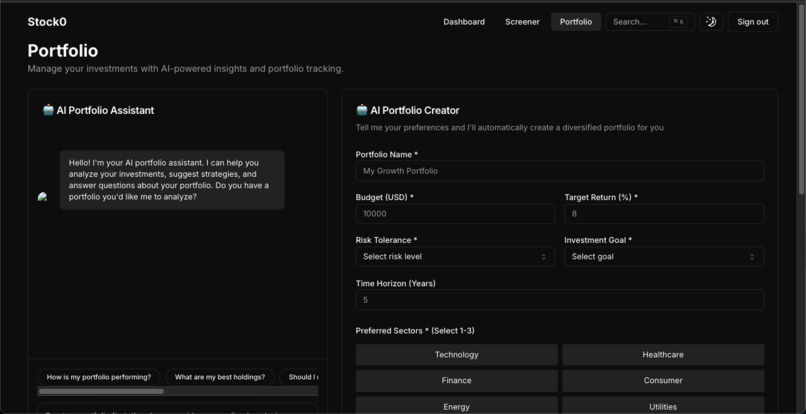
Task: Select the Portfolio nav item
Action: (x=576, y=22)
